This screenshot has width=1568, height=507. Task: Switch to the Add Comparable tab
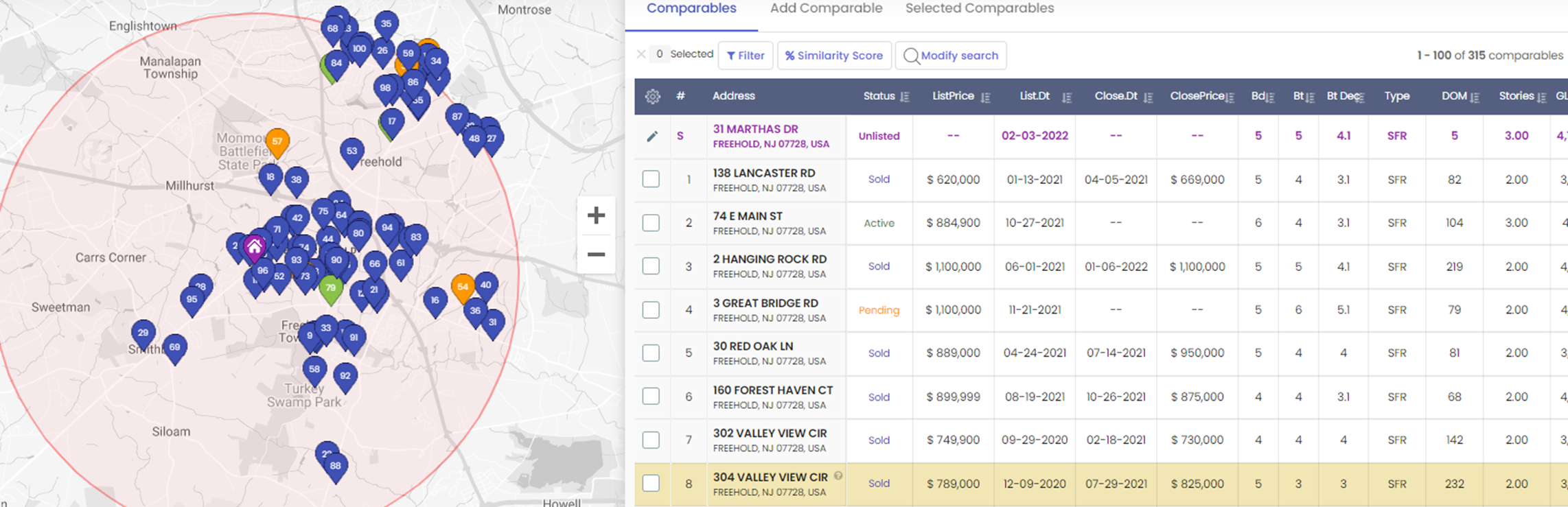[826, 9]
